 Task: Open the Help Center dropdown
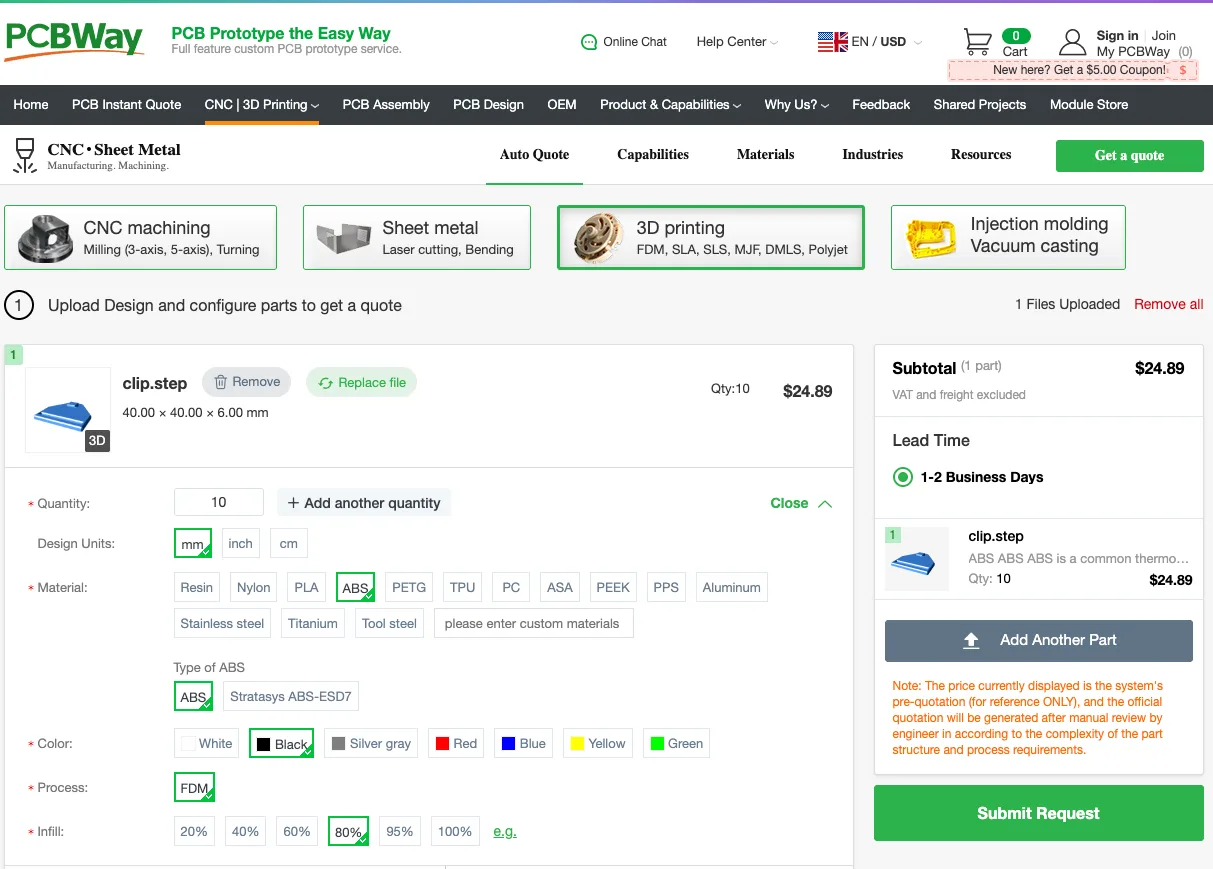point(737,42)
